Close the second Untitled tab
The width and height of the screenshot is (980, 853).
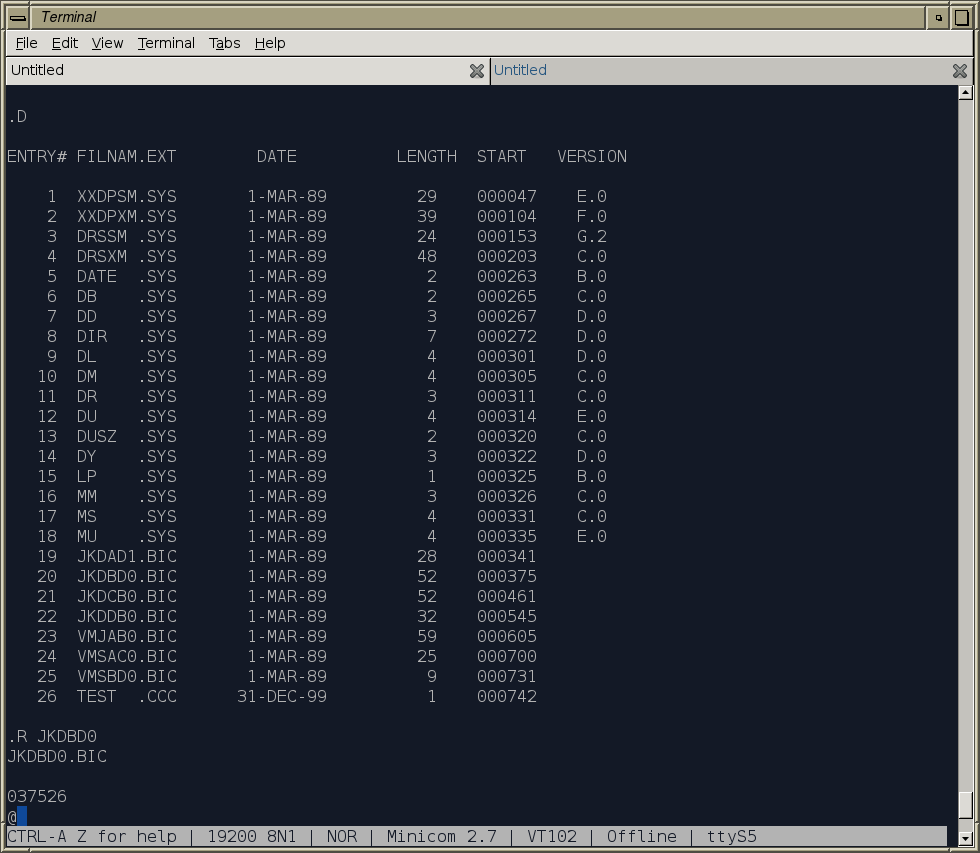959,71
